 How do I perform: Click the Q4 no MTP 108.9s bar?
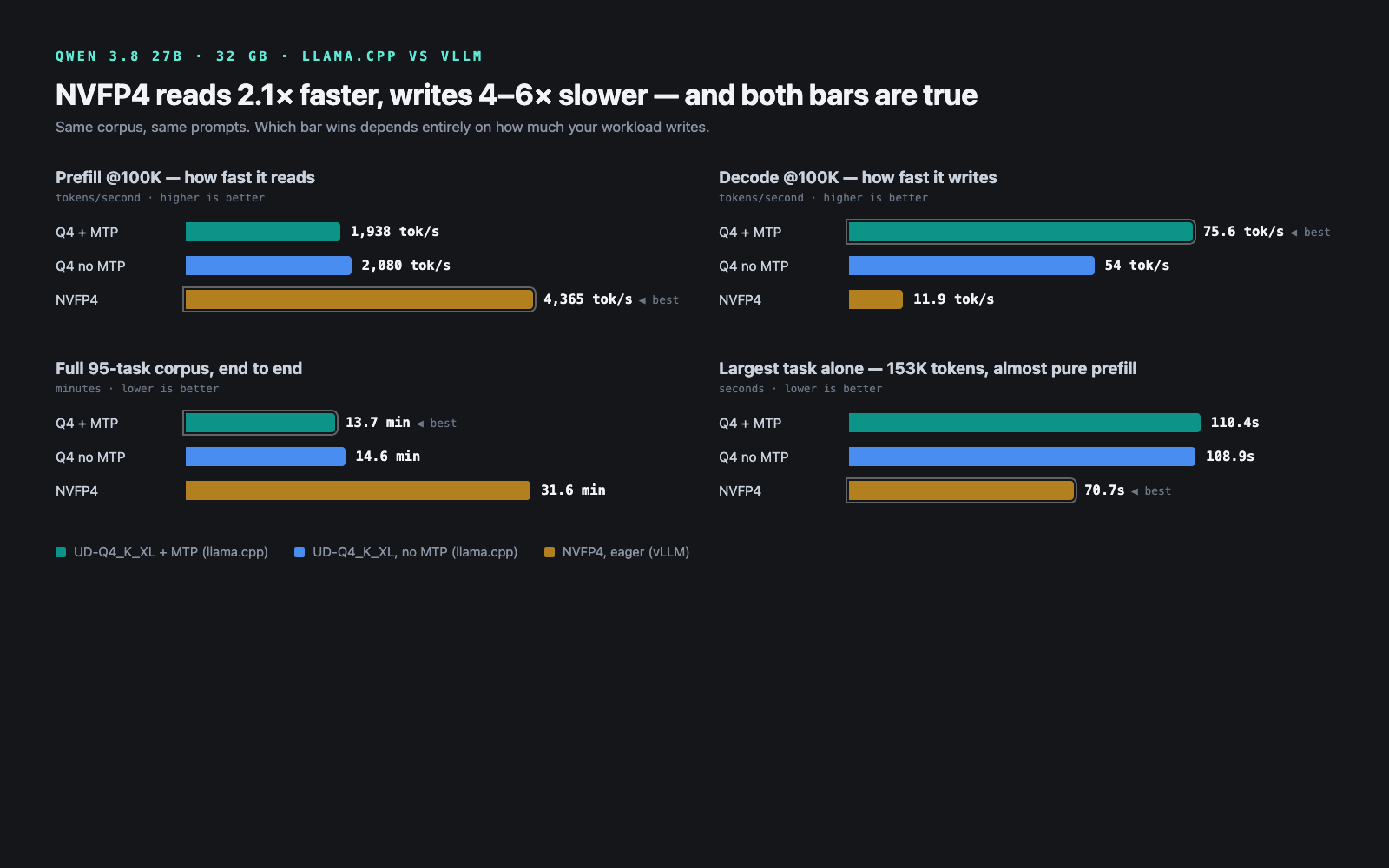tap(1022, 457)
